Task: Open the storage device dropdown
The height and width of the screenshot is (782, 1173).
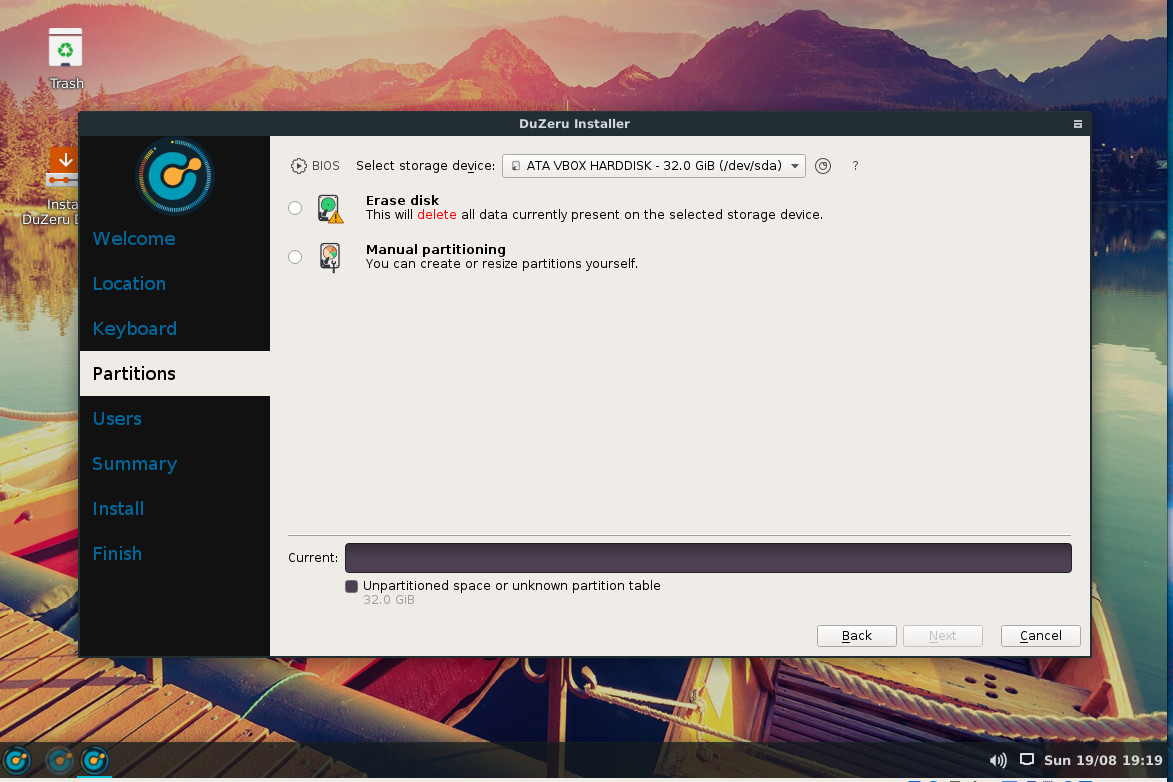Action: click(654, 166)
